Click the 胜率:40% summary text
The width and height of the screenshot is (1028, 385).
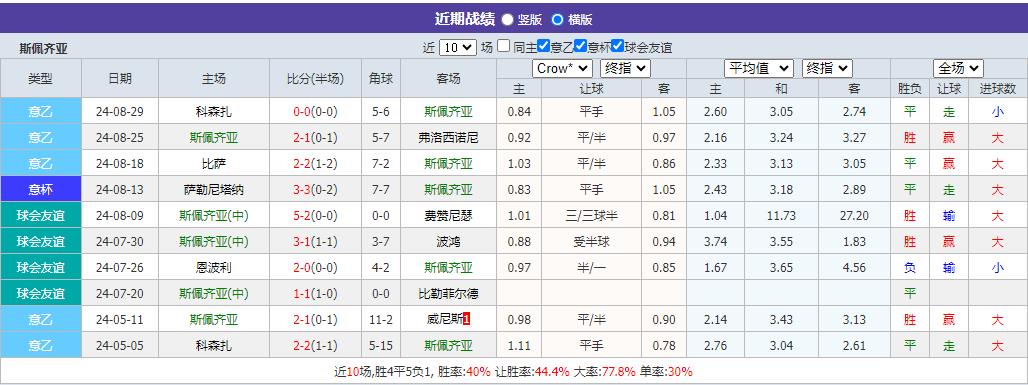coord(464,372)
